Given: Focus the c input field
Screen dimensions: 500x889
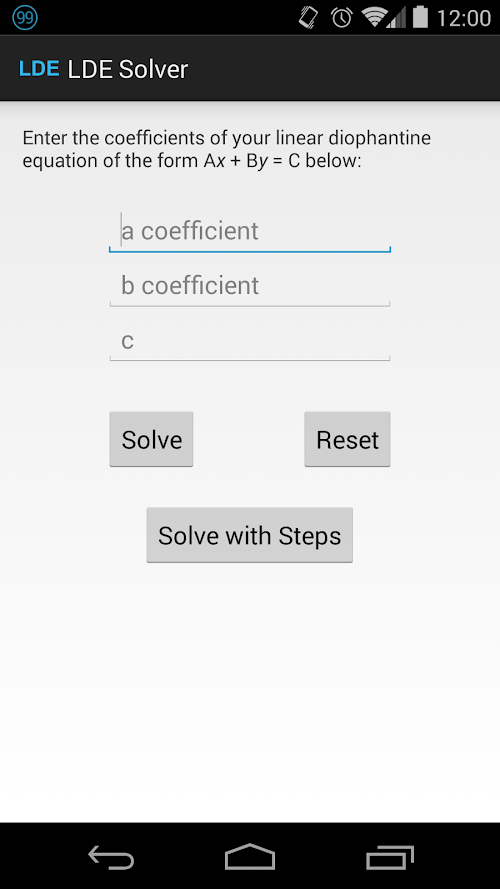Looking at the screenshot, I should tap(250, 340).
